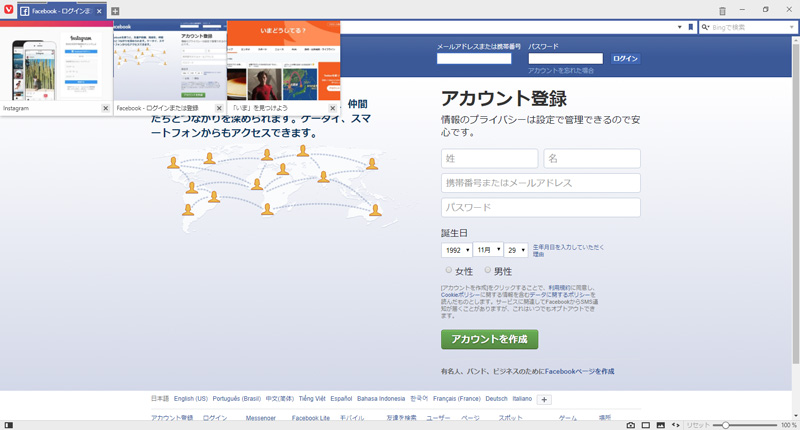The width and height of the screenshot is (800, 430).
Task: Switch language to 中文(简体)
Action: click(x=280, y=399)
